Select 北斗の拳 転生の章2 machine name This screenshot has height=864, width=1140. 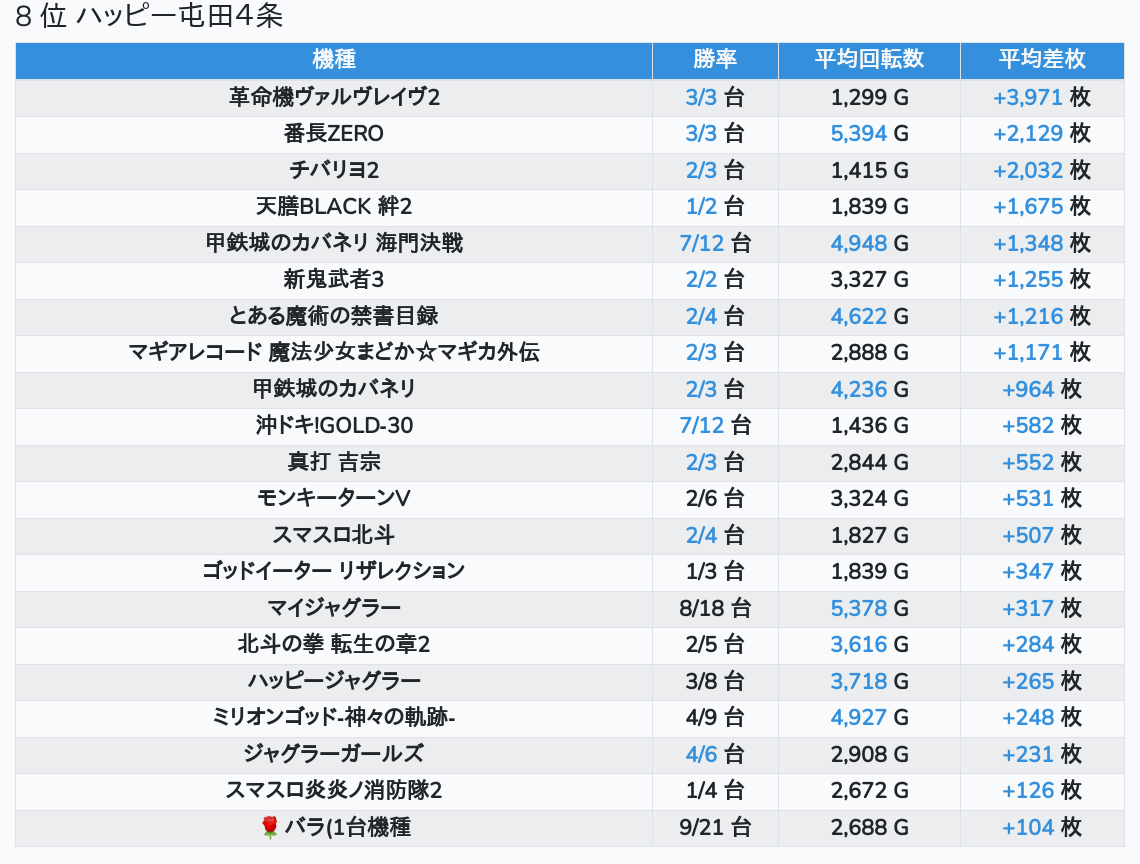pyautogui.click(x=334, y=644)
